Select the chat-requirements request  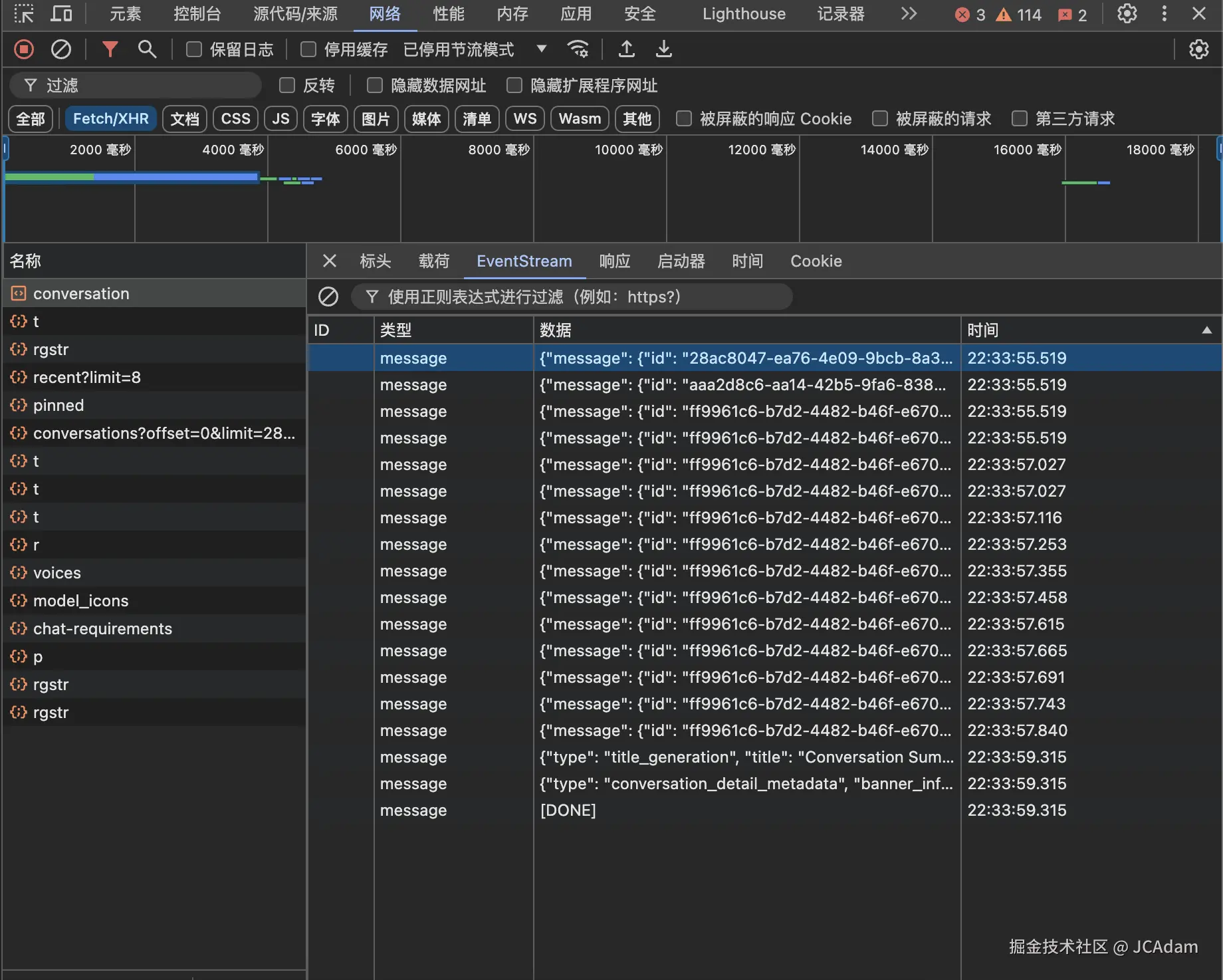[x=102, y=629]
